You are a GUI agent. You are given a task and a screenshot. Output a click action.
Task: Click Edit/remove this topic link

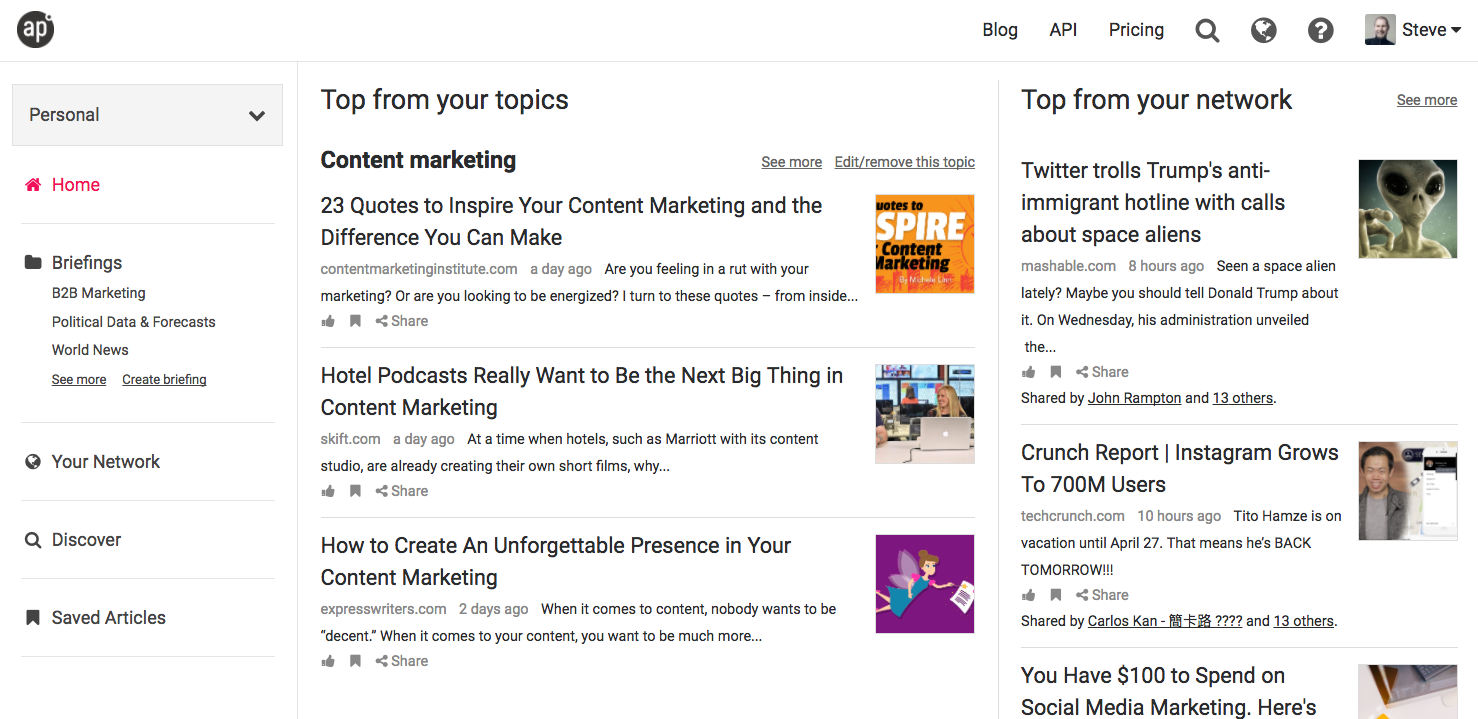(905, 162)
